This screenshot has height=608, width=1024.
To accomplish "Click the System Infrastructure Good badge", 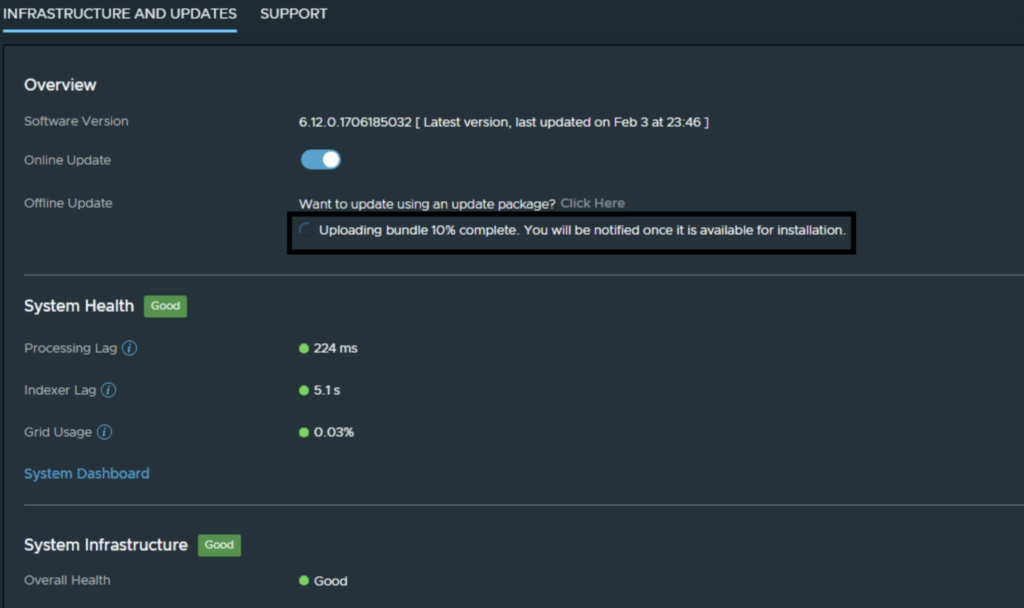I will (x=219, y=545).
